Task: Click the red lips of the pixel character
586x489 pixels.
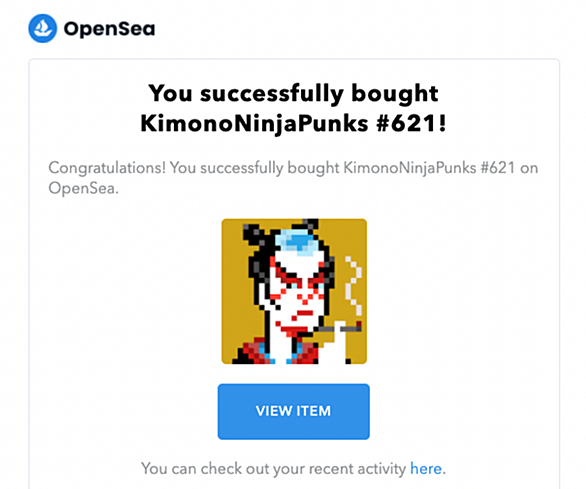Action: (305, 313)
